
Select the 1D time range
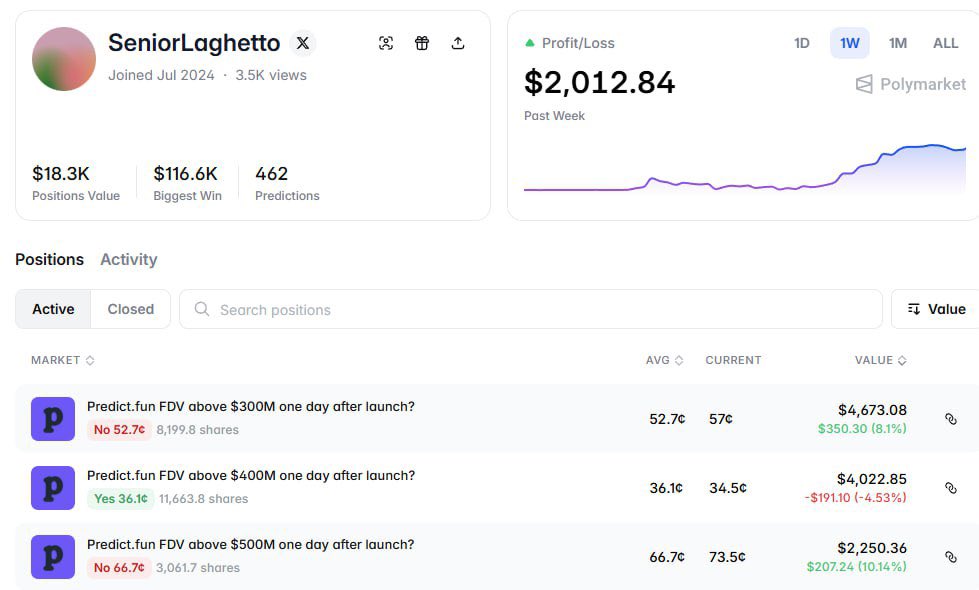(802, 43)
